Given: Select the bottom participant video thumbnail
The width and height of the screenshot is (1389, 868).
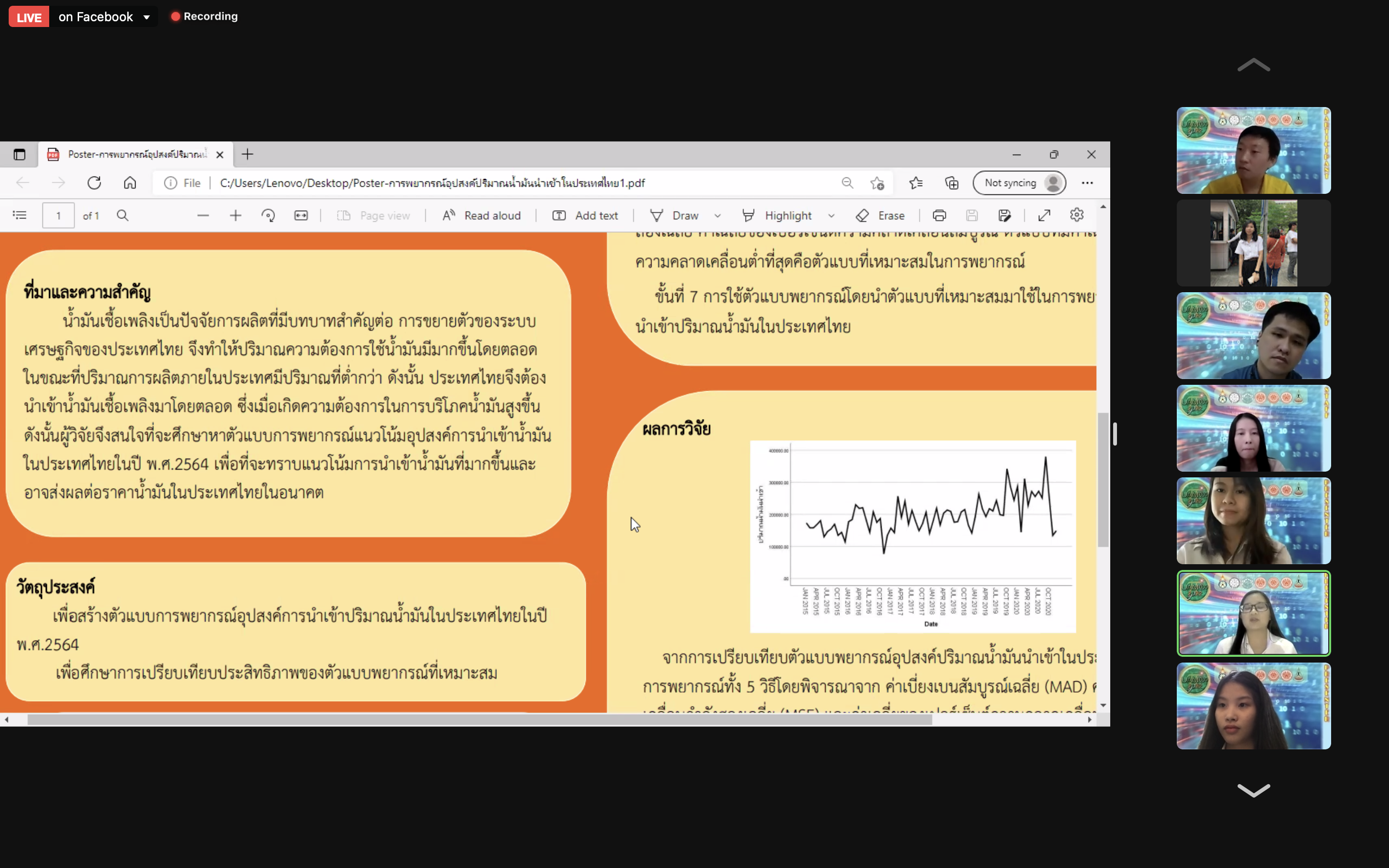Looking at the screenshot, I should click(x=1253, y=705).
